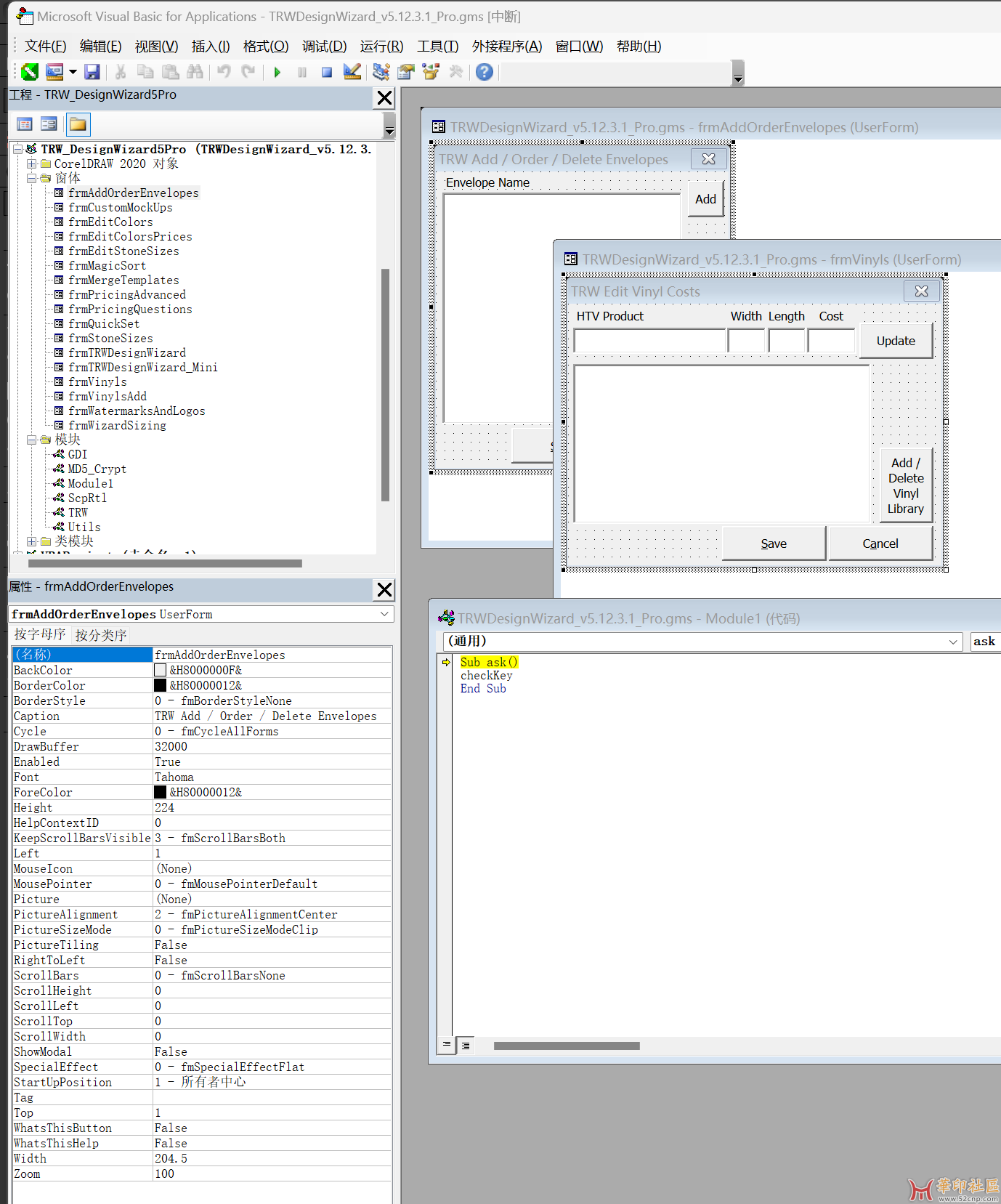This screenshot has width=1001, height=1204.
Task: Click the Cut scissors icon
Action: (121, 72)
